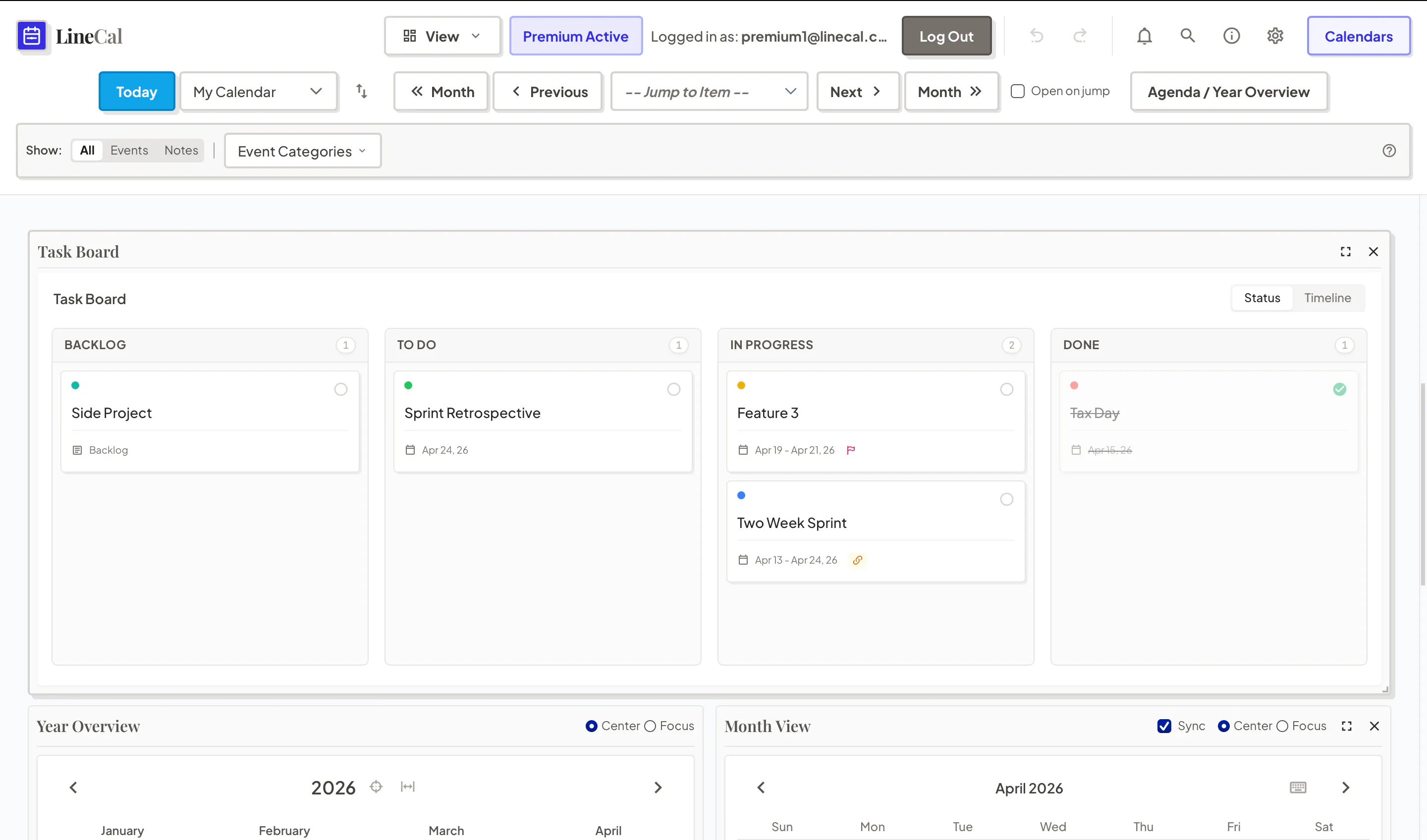Show All items filter tab
Image resolution: width=1427 pixels, height=840 pixels.
87,151
